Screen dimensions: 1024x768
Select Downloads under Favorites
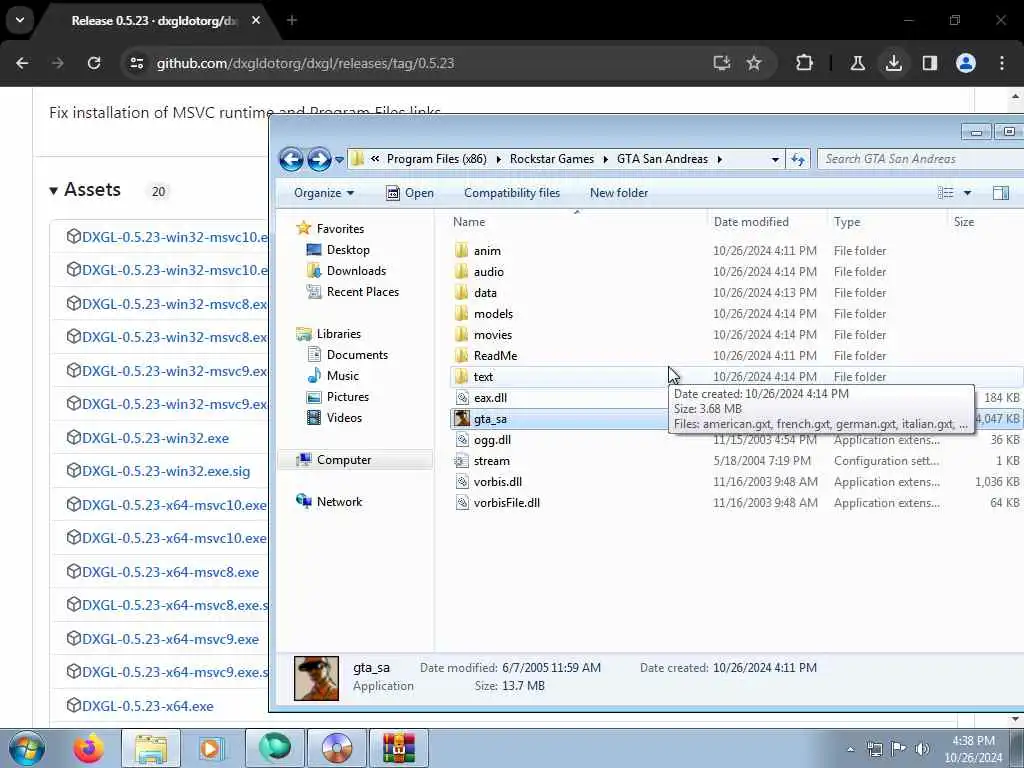pyautogui.click(x=346, y=270)
